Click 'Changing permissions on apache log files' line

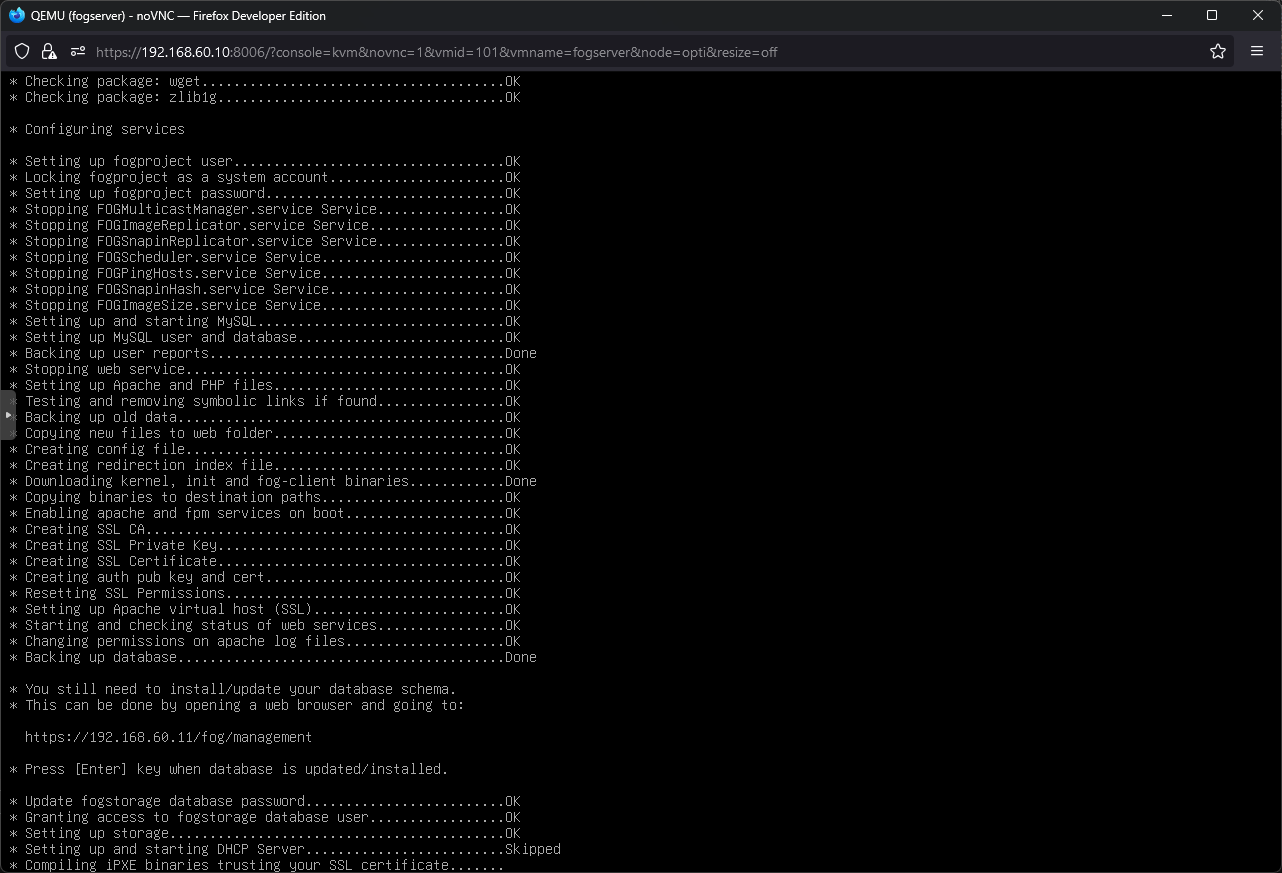click(x=265, y=641)
